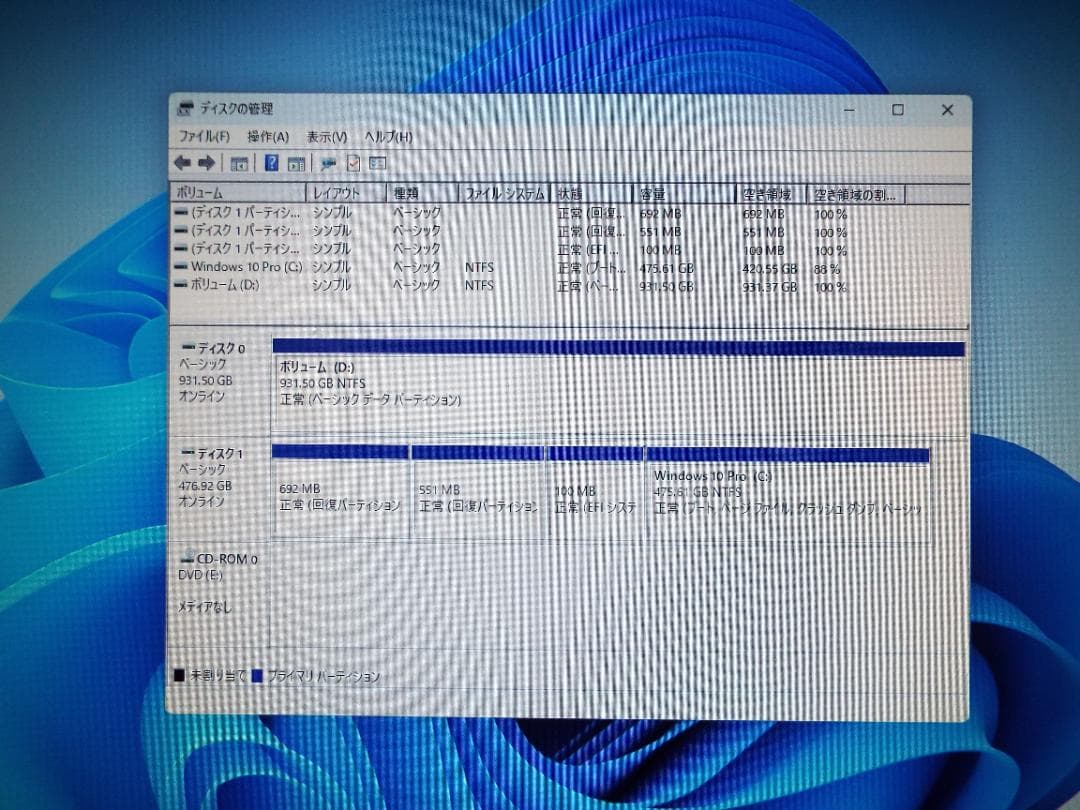Click the 931.37 GB free space cell
1080x810 pixels.
point(770,287)
